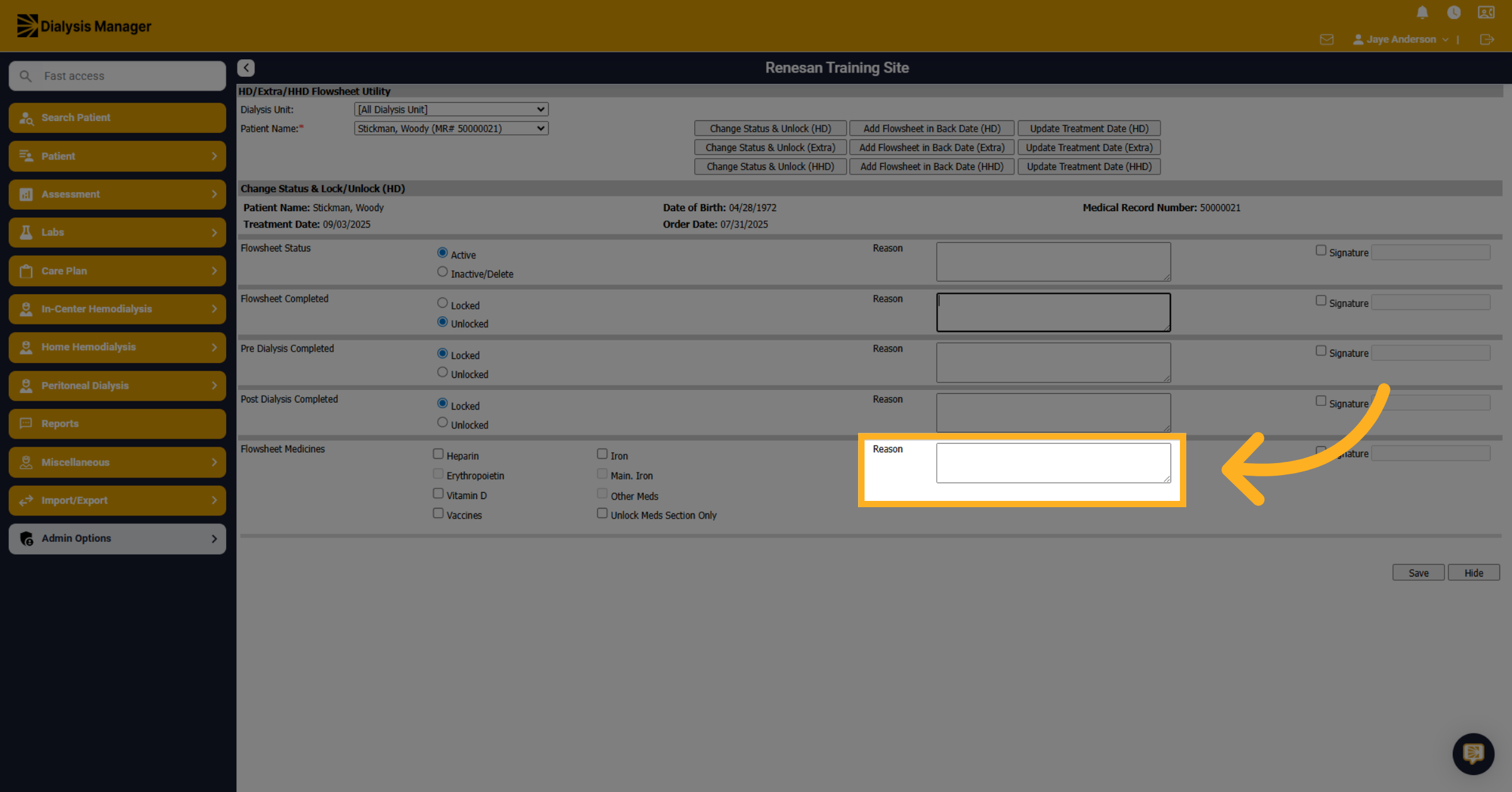Viewport: 1512px width, 792px height.
Task: Expand the Peritoneal Dialysis chevron
Action: [214, 386]
